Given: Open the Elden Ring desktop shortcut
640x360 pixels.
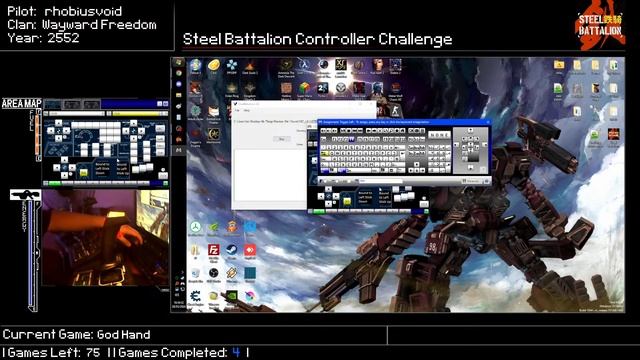Looking at the screenshot, I should tap(232, 88).
